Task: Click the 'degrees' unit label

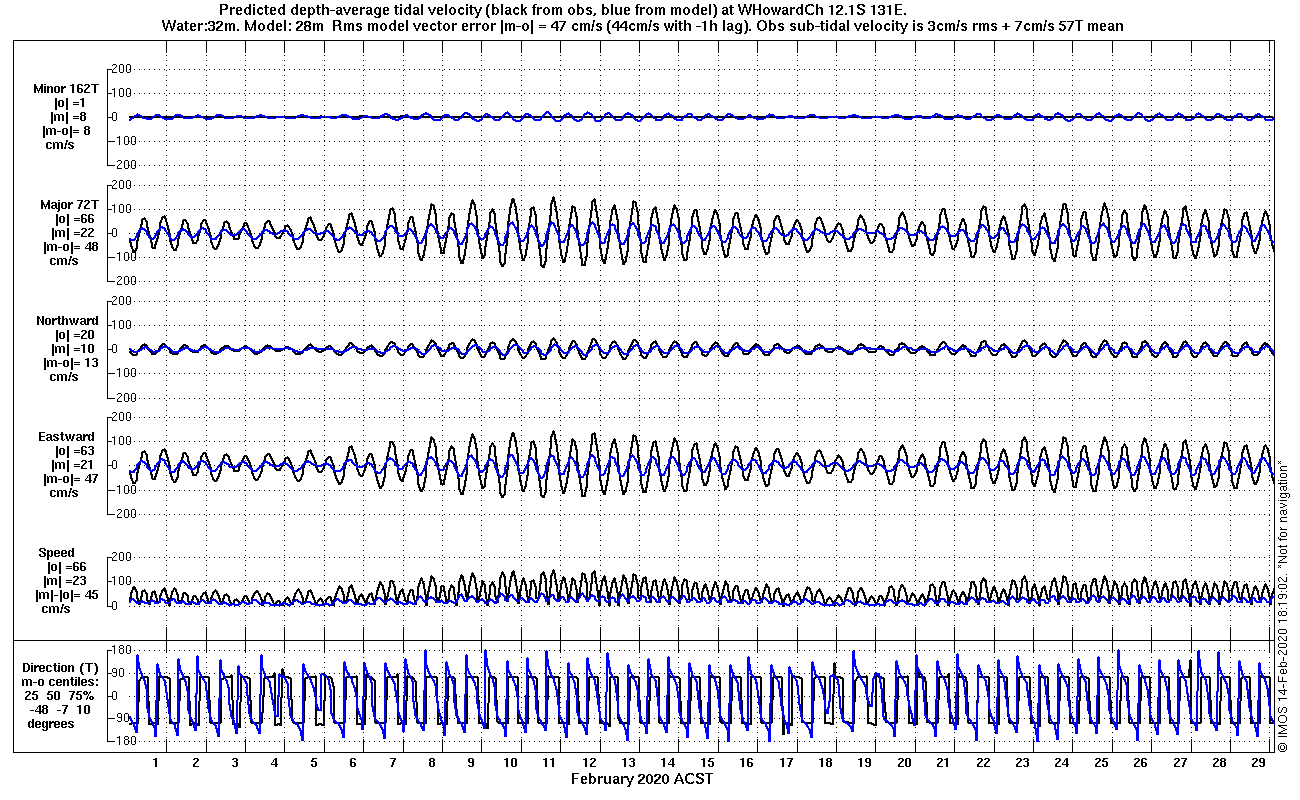Action: [x=50, y=723]
